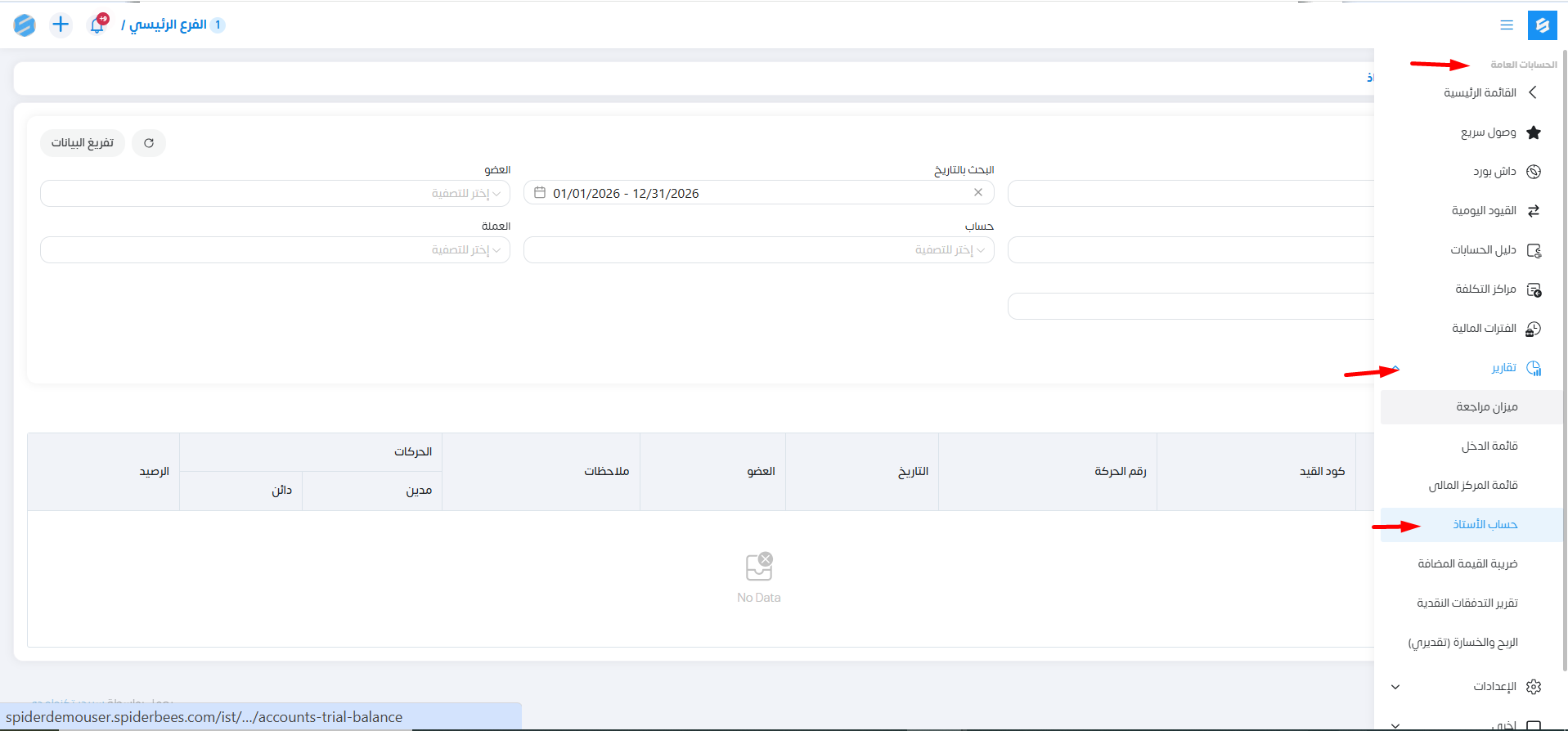Click القيود اليومية journal entries icon
This screenshot has width=1568, height=731.
(x=1534, y=211)
